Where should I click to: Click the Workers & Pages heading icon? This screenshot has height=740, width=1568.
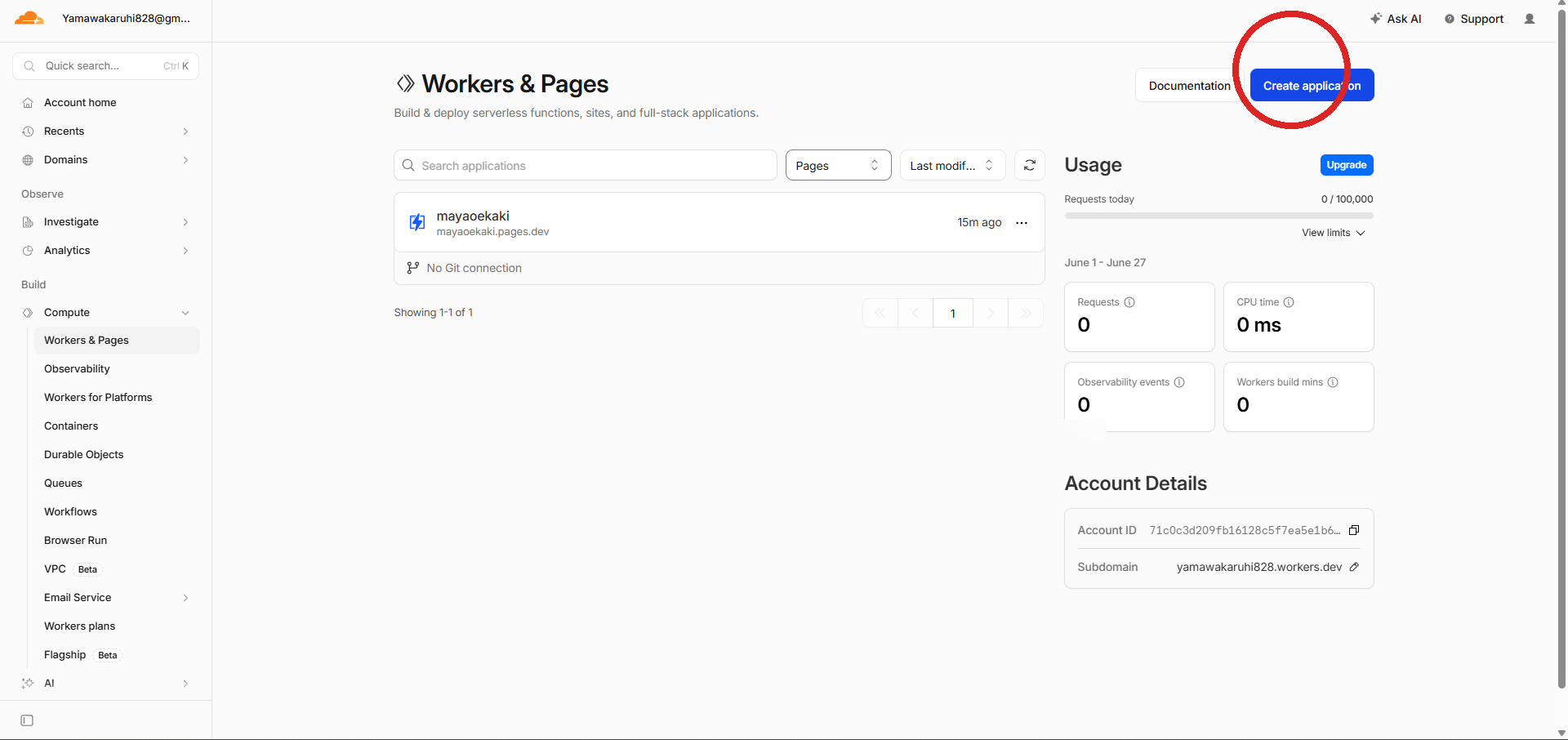click(x=405, y=83)
